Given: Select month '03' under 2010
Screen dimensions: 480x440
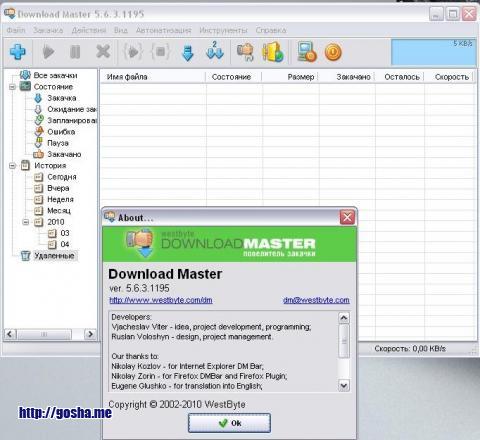Looking at the screenshot, I should [x=65, y=233].
